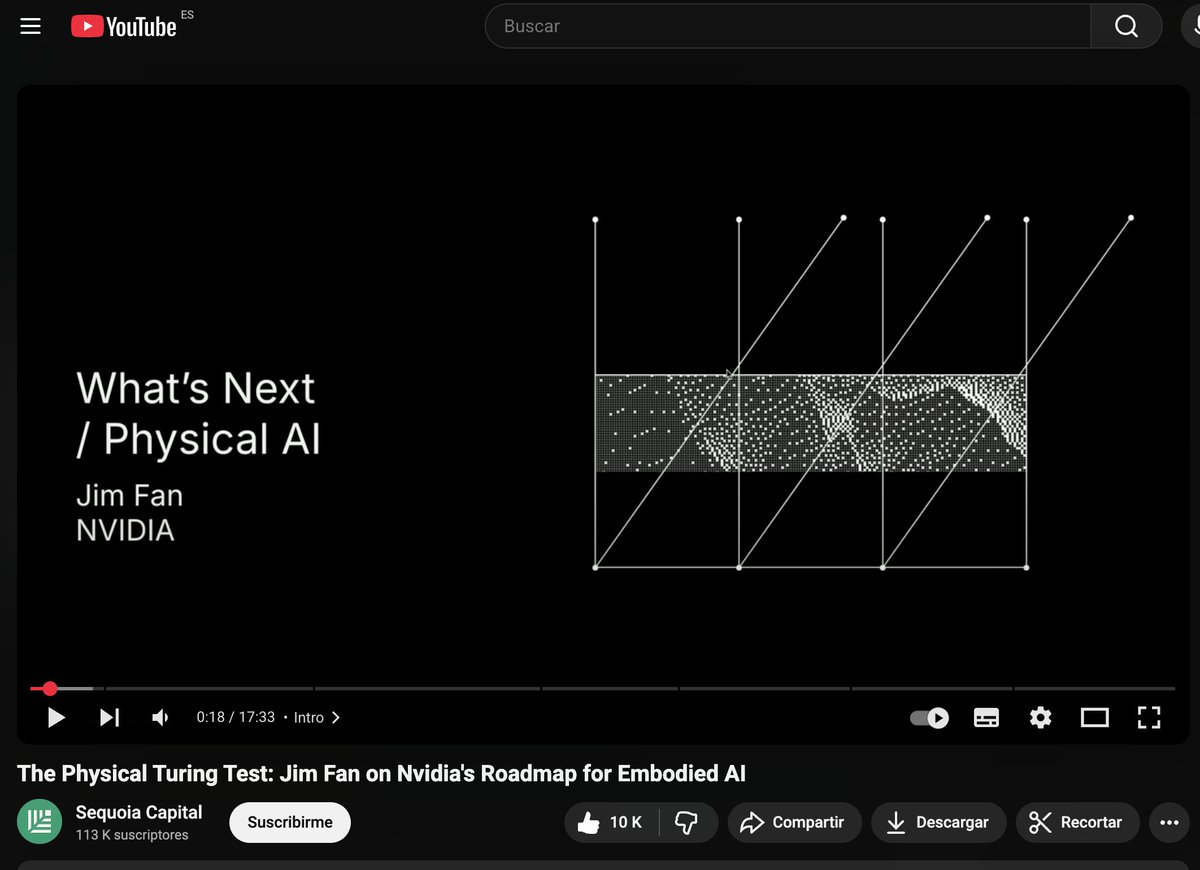Open the Sequoia Capital channel avatar
Image resolution: width=1200 pixels, height=870 pixels.
[x=39, y=822]
